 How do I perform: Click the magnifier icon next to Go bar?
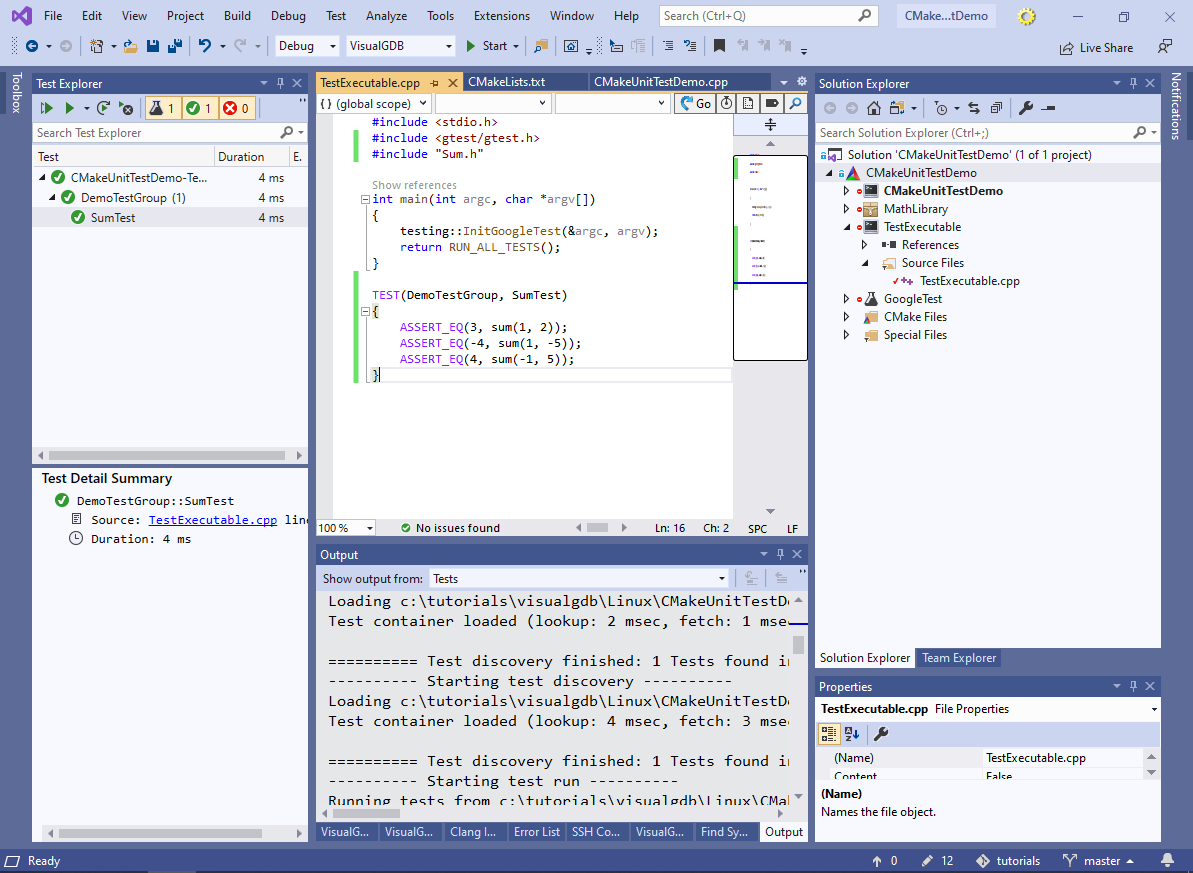click(795, 104)
